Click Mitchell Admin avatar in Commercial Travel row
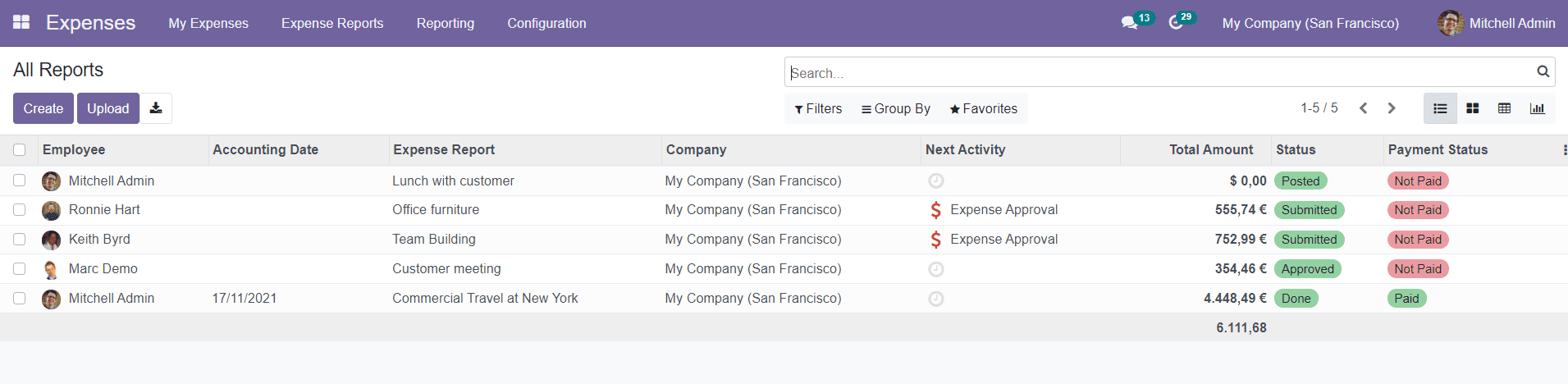The image size is (1568, 384). coord(51,299)
